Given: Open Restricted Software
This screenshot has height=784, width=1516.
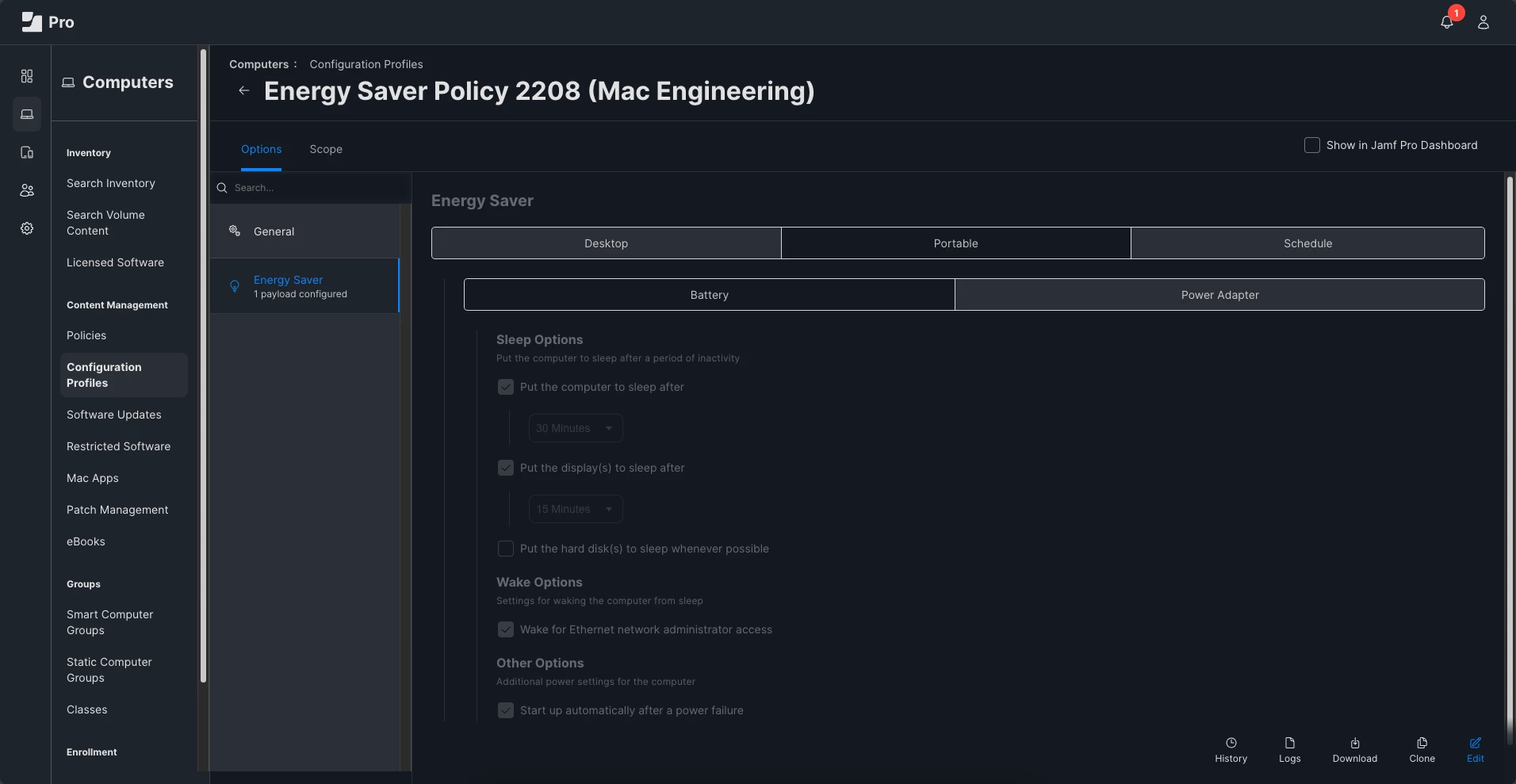Looking at the screenshot, I should (119, 446).
